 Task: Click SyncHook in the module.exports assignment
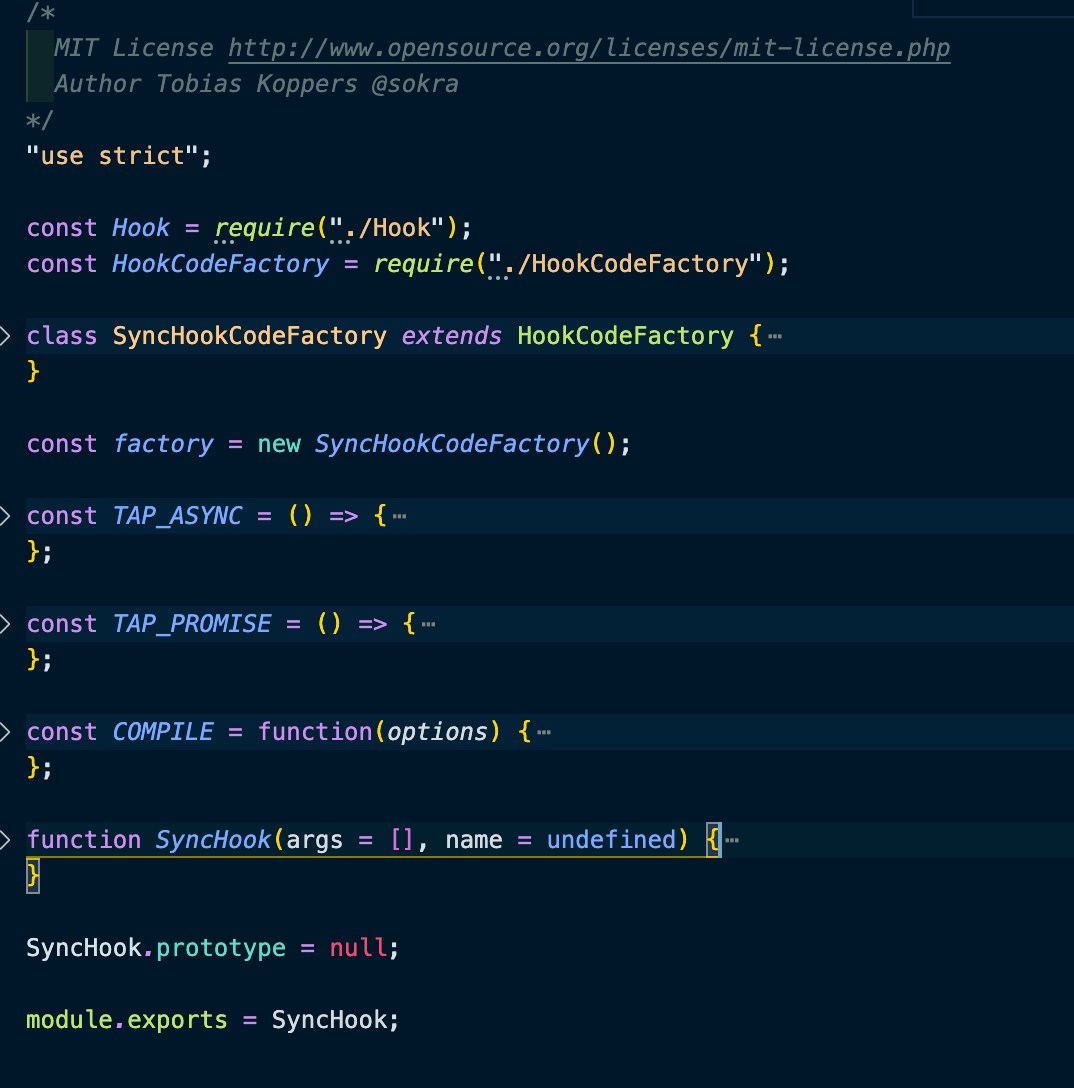click(x=329, y=1020)
